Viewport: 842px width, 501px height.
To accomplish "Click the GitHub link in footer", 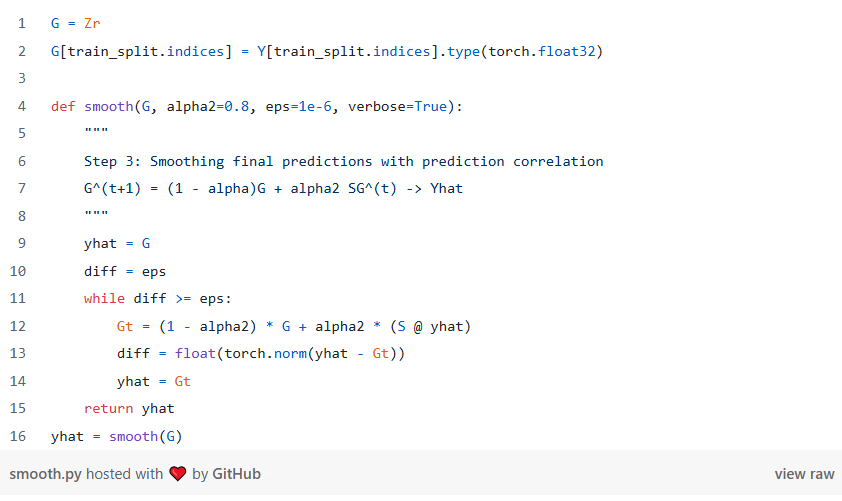I will click(236, 474).
